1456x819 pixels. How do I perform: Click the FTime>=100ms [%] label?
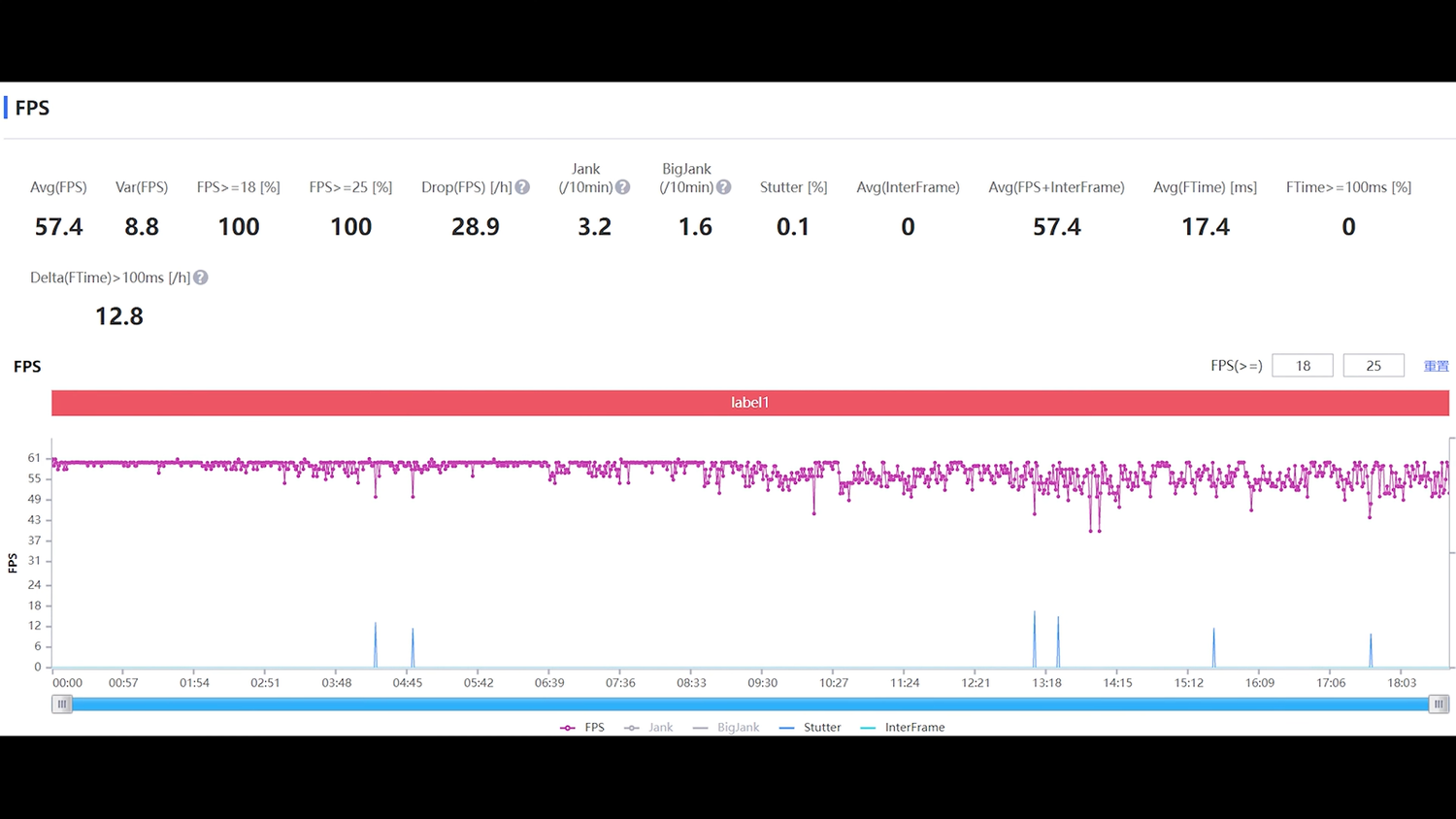(x=1348, y=187)
